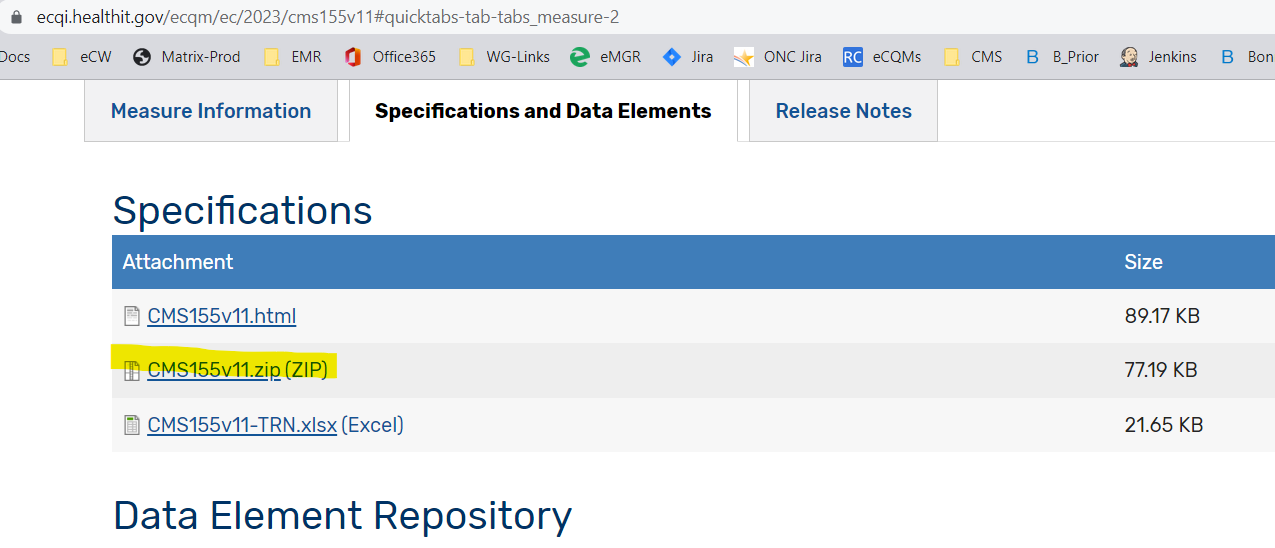Open the Jira bookmark diamond icon
Screen dimensions: 1275x548
pos(672,57)
